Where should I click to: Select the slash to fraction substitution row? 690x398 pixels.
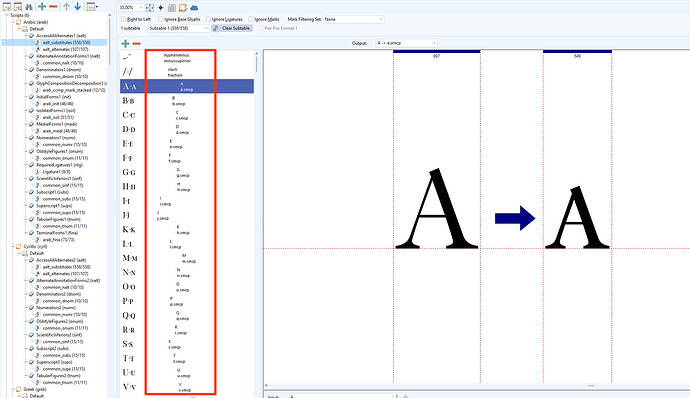pyautogui.click(x=187, y=72)
